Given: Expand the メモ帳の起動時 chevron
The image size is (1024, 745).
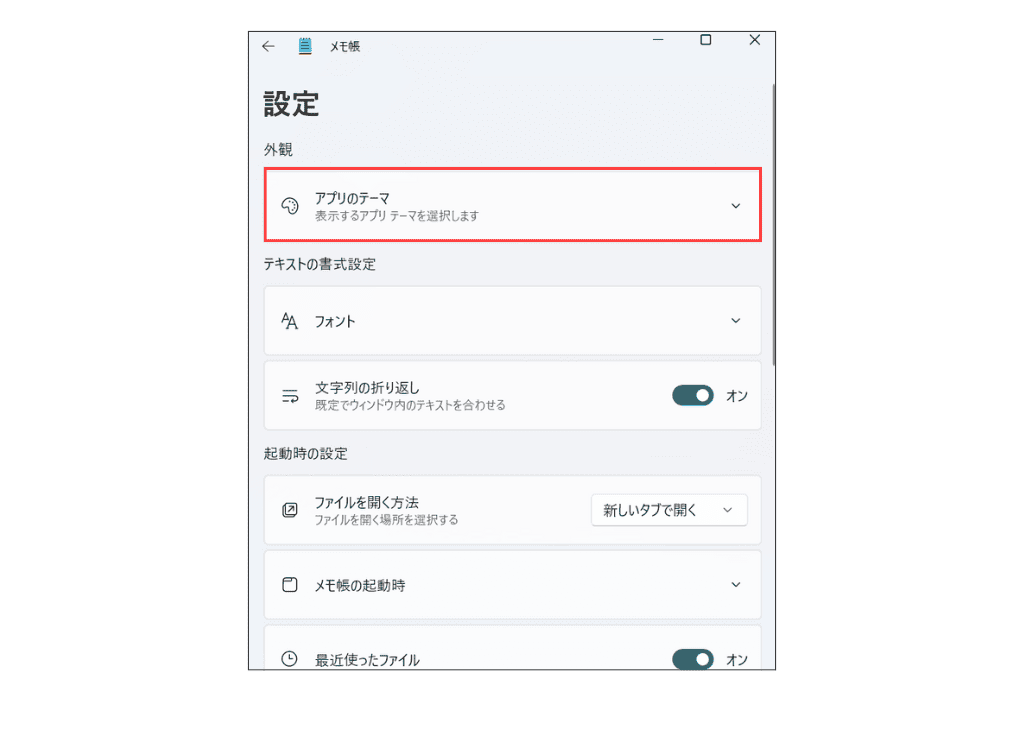Looking at the screenshot, I should (735, 584).
